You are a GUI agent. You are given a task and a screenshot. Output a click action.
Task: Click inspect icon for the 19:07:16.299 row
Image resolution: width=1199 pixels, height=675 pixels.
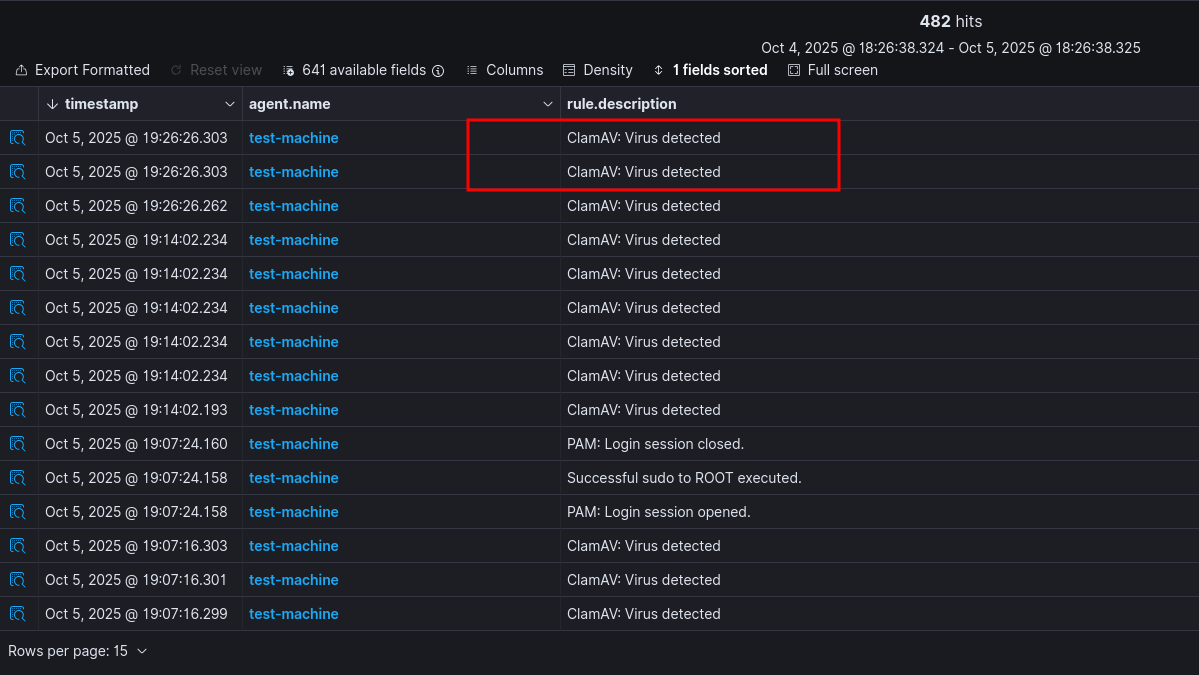(18, 614)
